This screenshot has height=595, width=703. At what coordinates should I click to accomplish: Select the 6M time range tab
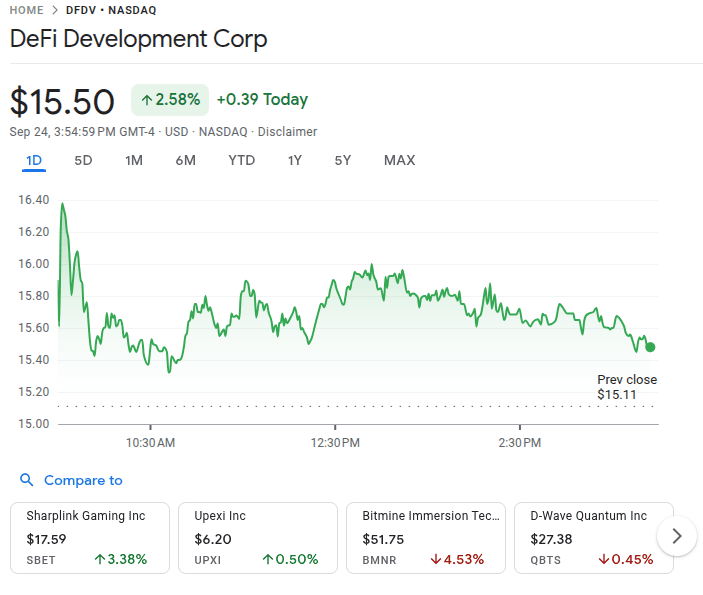click(x=186, y=161)
